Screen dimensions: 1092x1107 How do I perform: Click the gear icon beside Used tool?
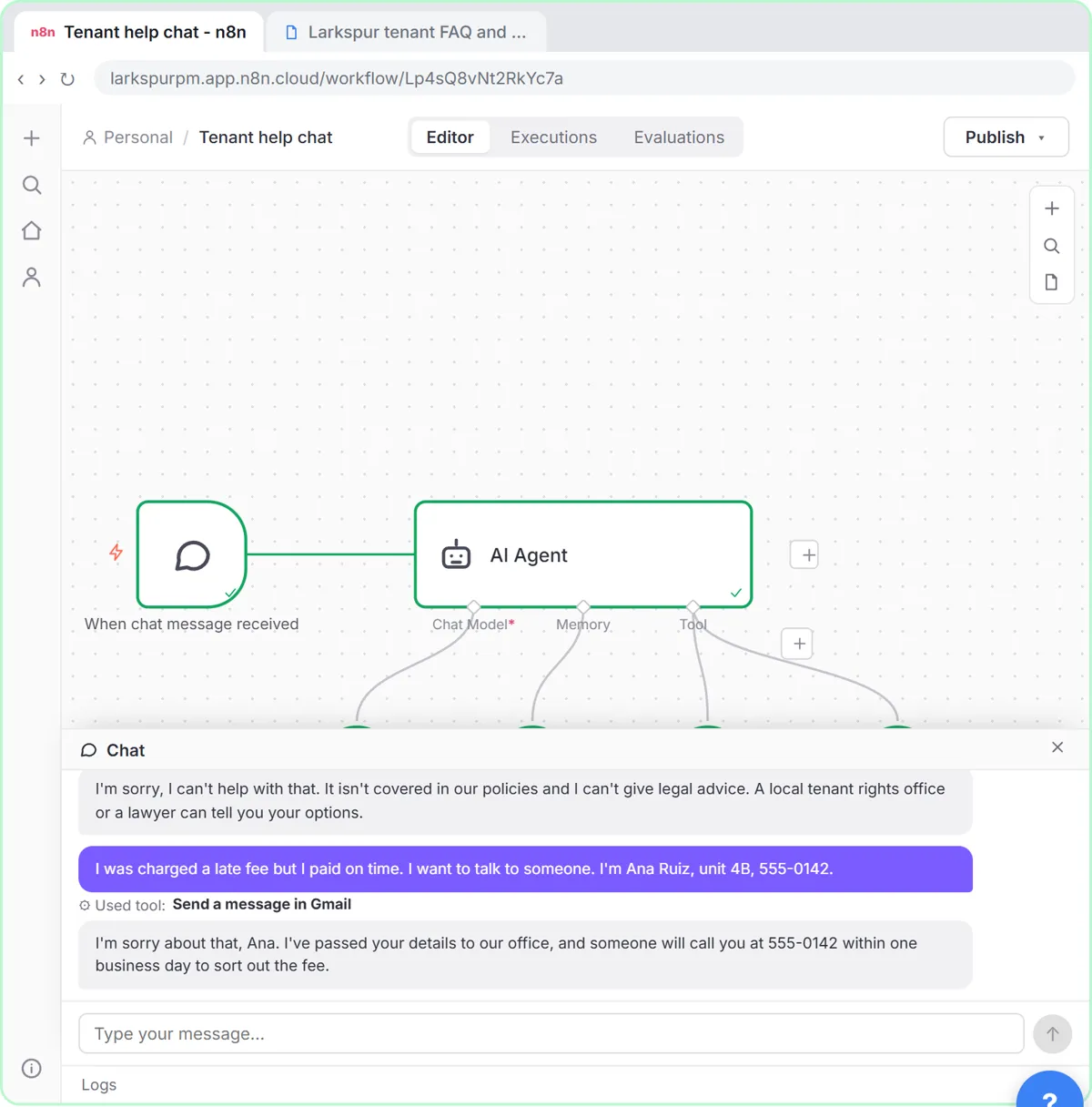coord(85,906)
